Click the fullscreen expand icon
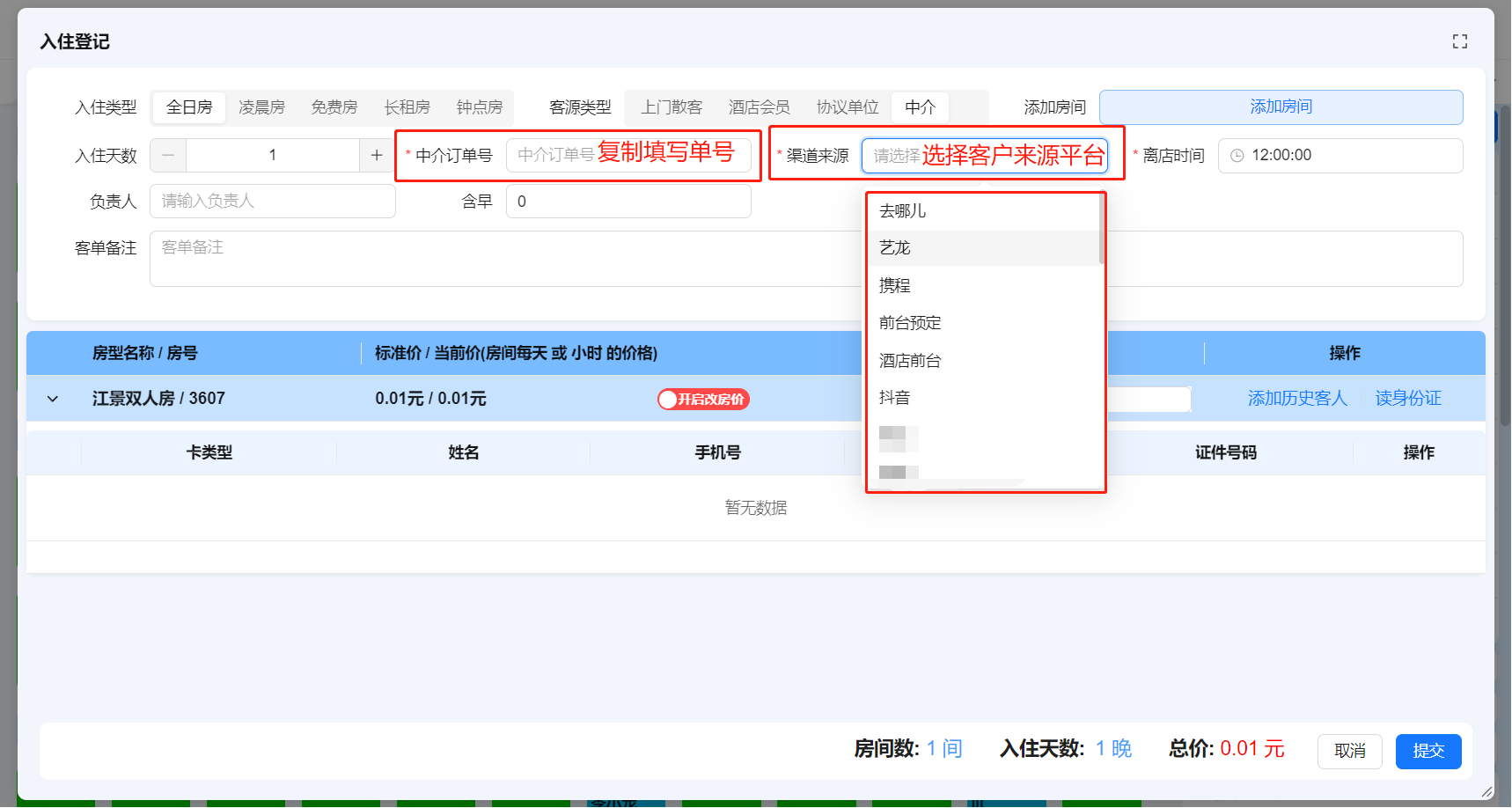The image size is (1512, 808). point(1459,41)
